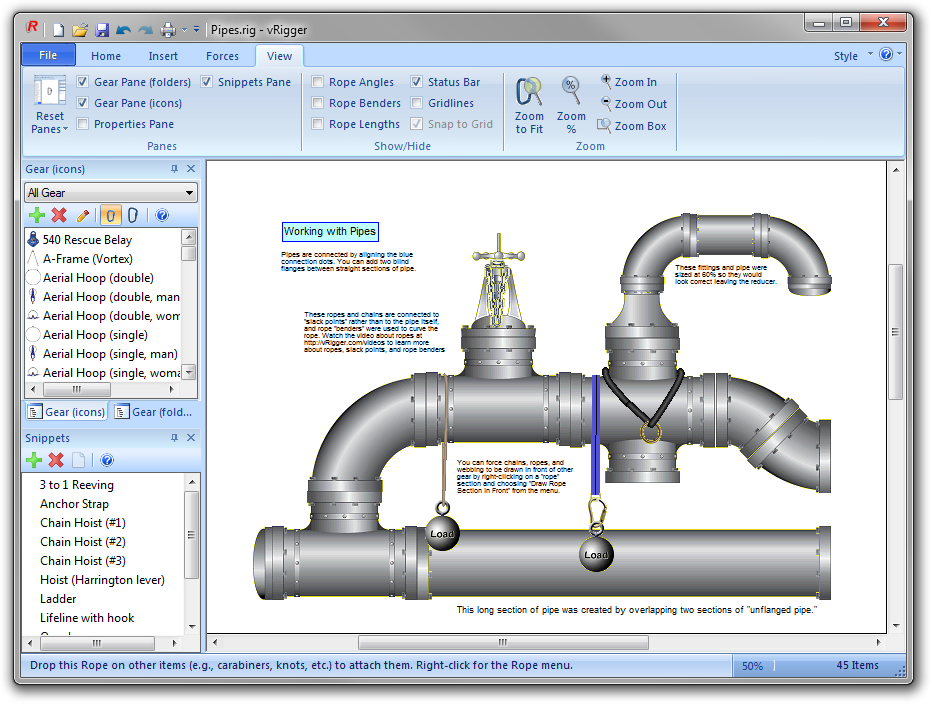
Task: Toggle the Gridlines checkbox
Action: 417,103
